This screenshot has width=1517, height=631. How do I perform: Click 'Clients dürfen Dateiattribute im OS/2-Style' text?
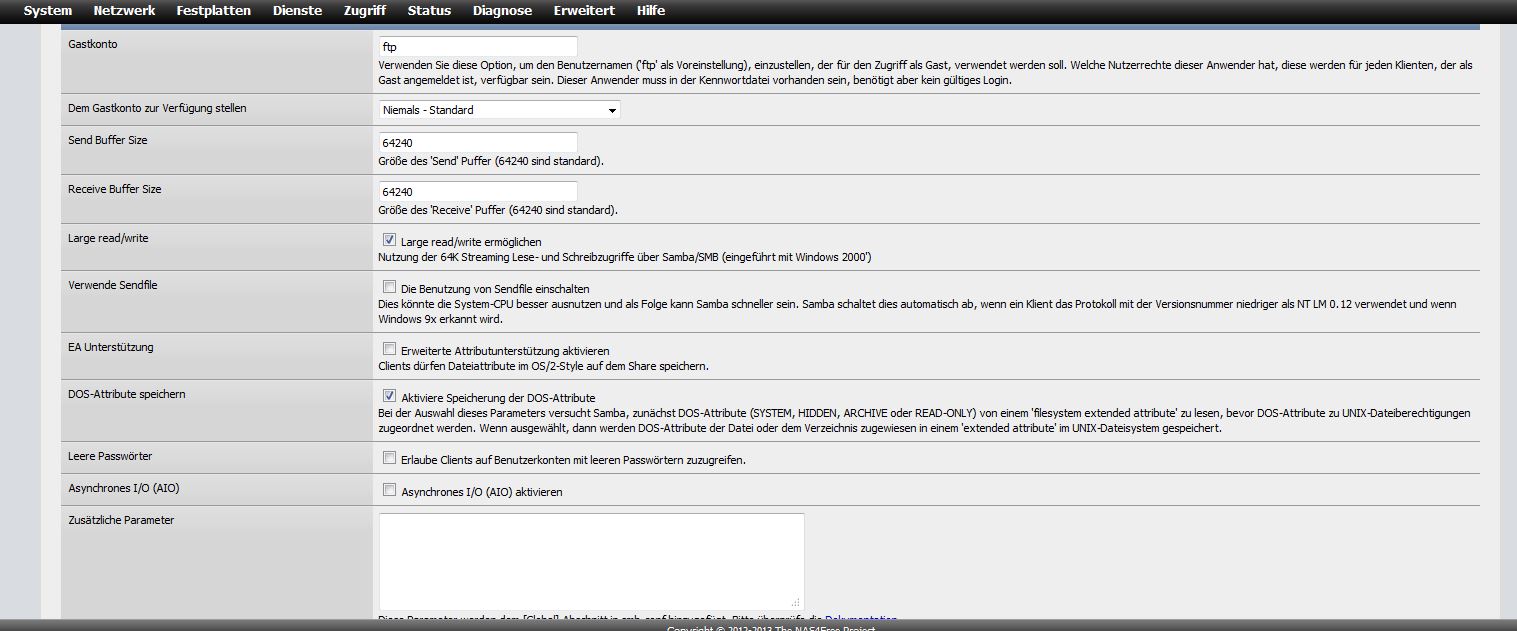(543, 367)
